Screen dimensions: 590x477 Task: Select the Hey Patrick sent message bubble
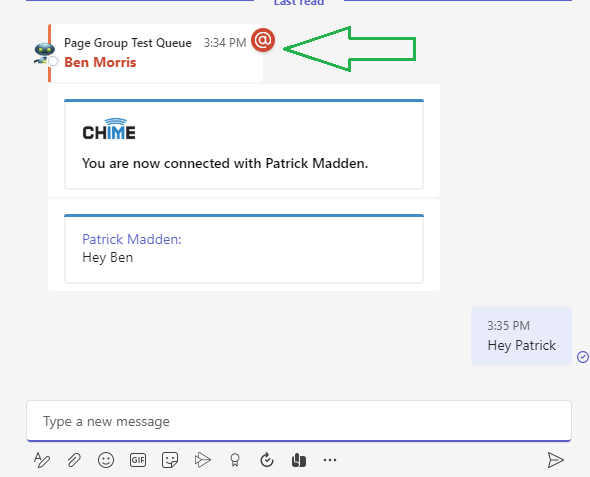click(521, 336)
